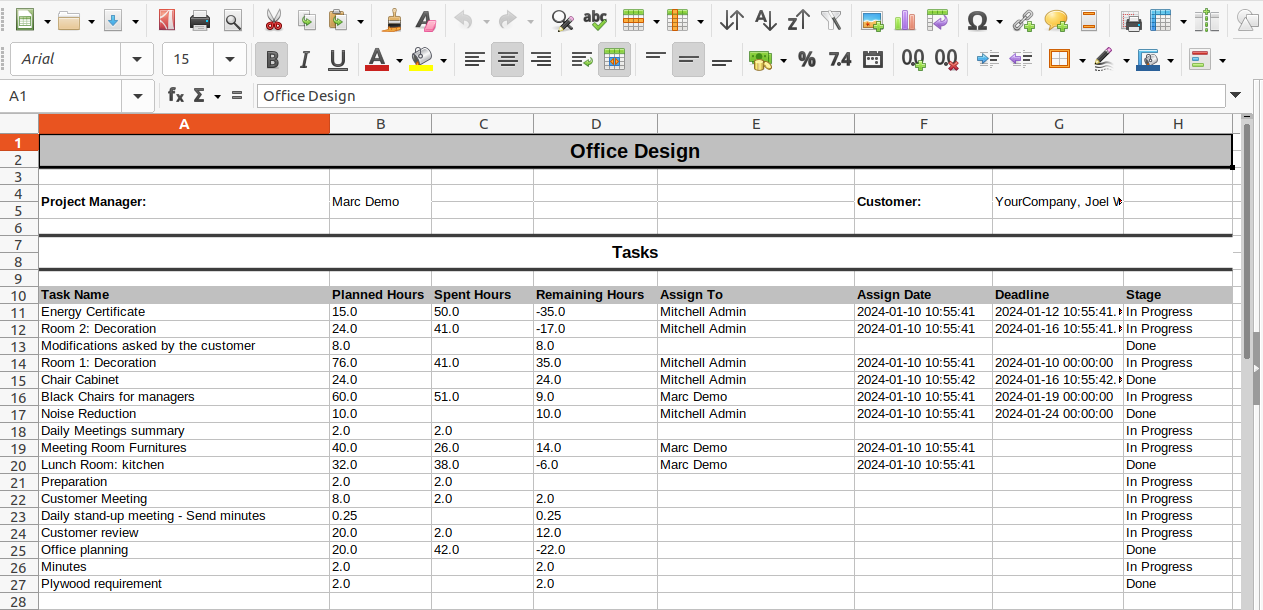Open the currency format dropdown arrow
The width and height of the screenshot is (1263, 610).
[x=783, y=60]
